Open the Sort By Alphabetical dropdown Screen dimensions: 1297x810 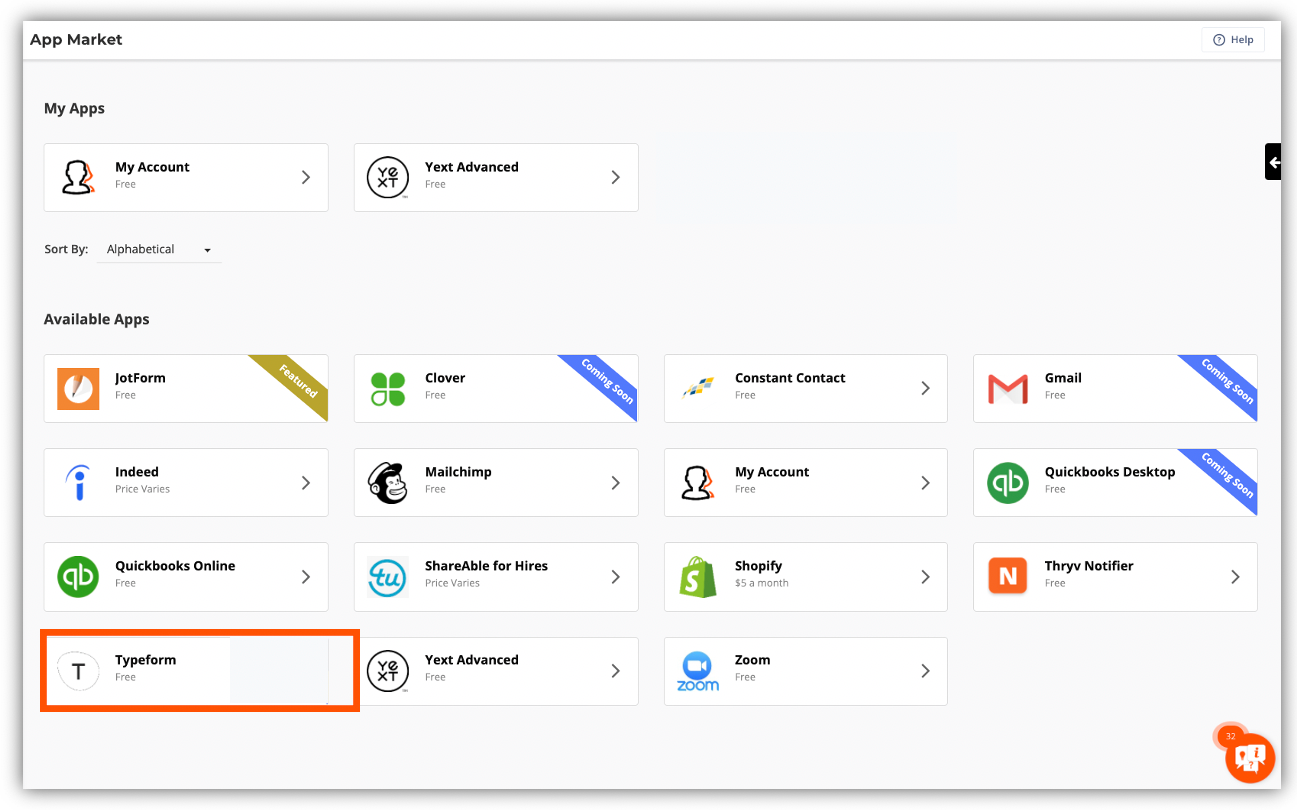coord(159,249)
